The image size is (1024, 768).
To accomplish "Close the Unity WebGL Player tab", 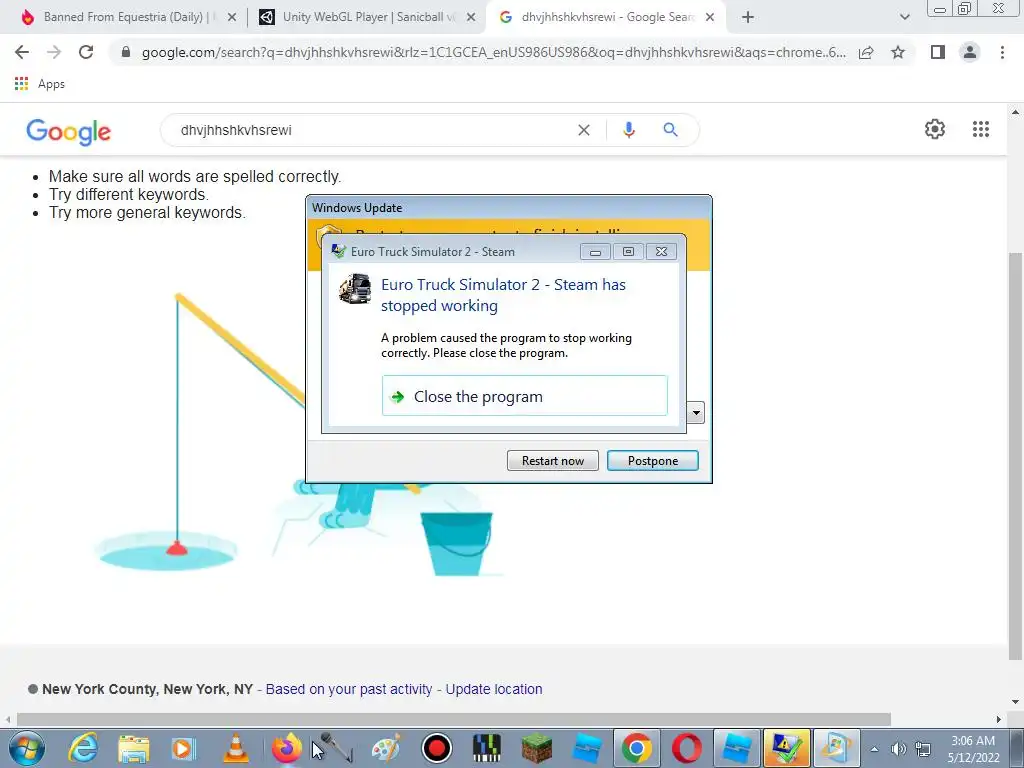I will (x=471, y=18).
